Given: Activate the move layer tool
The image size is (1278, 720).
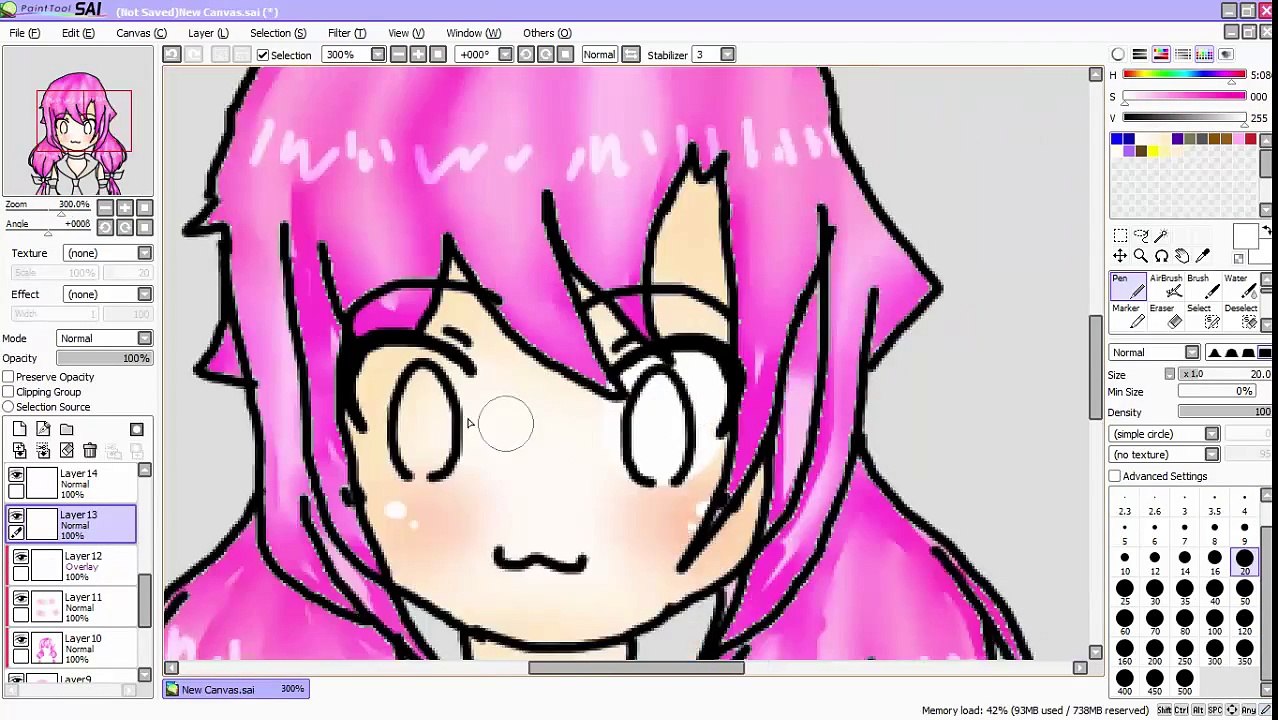Looking at the screenshot, I should pos(1120,256).
